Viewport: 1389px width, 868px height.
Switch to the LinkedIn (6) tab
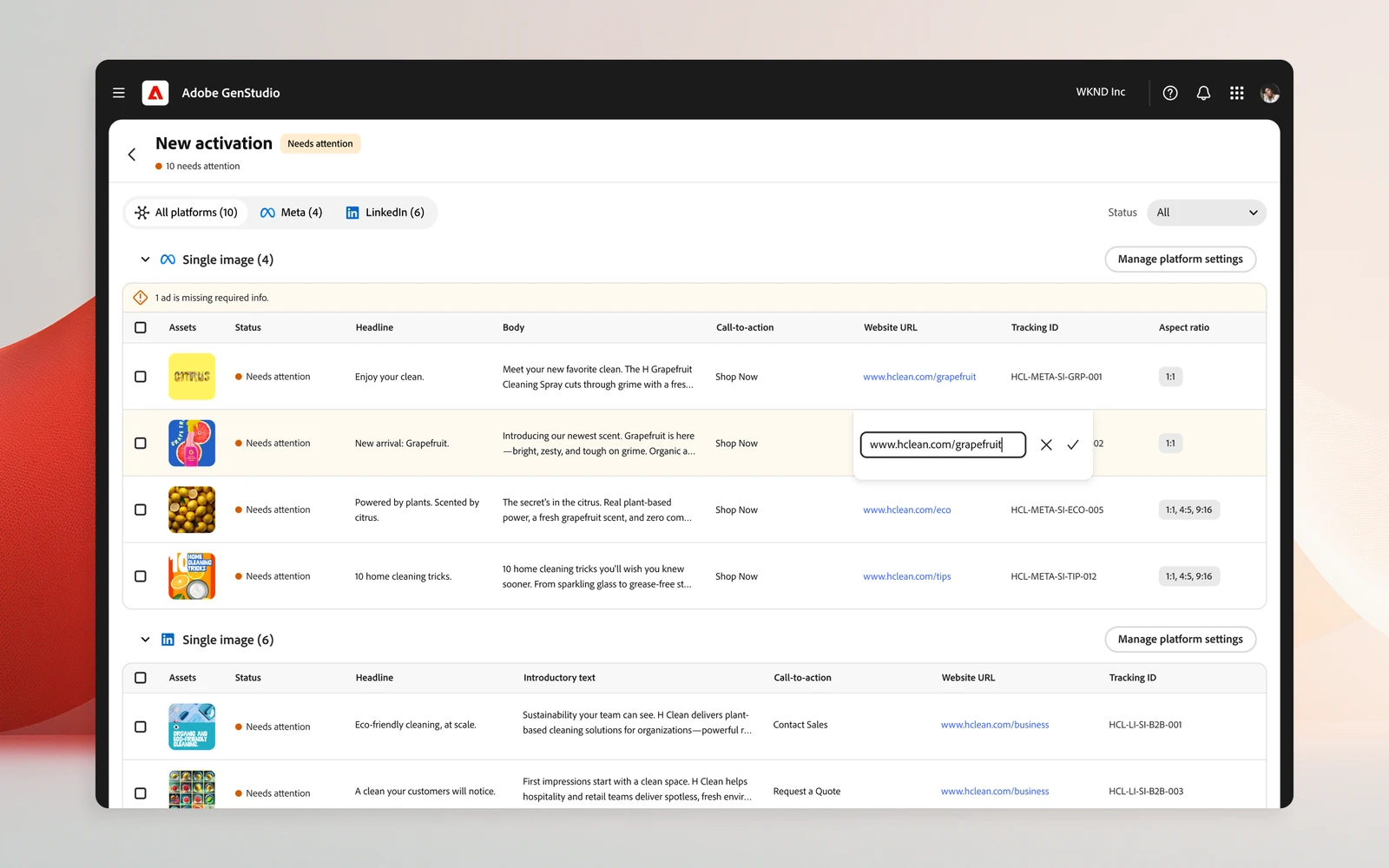(x=385, y=213)
